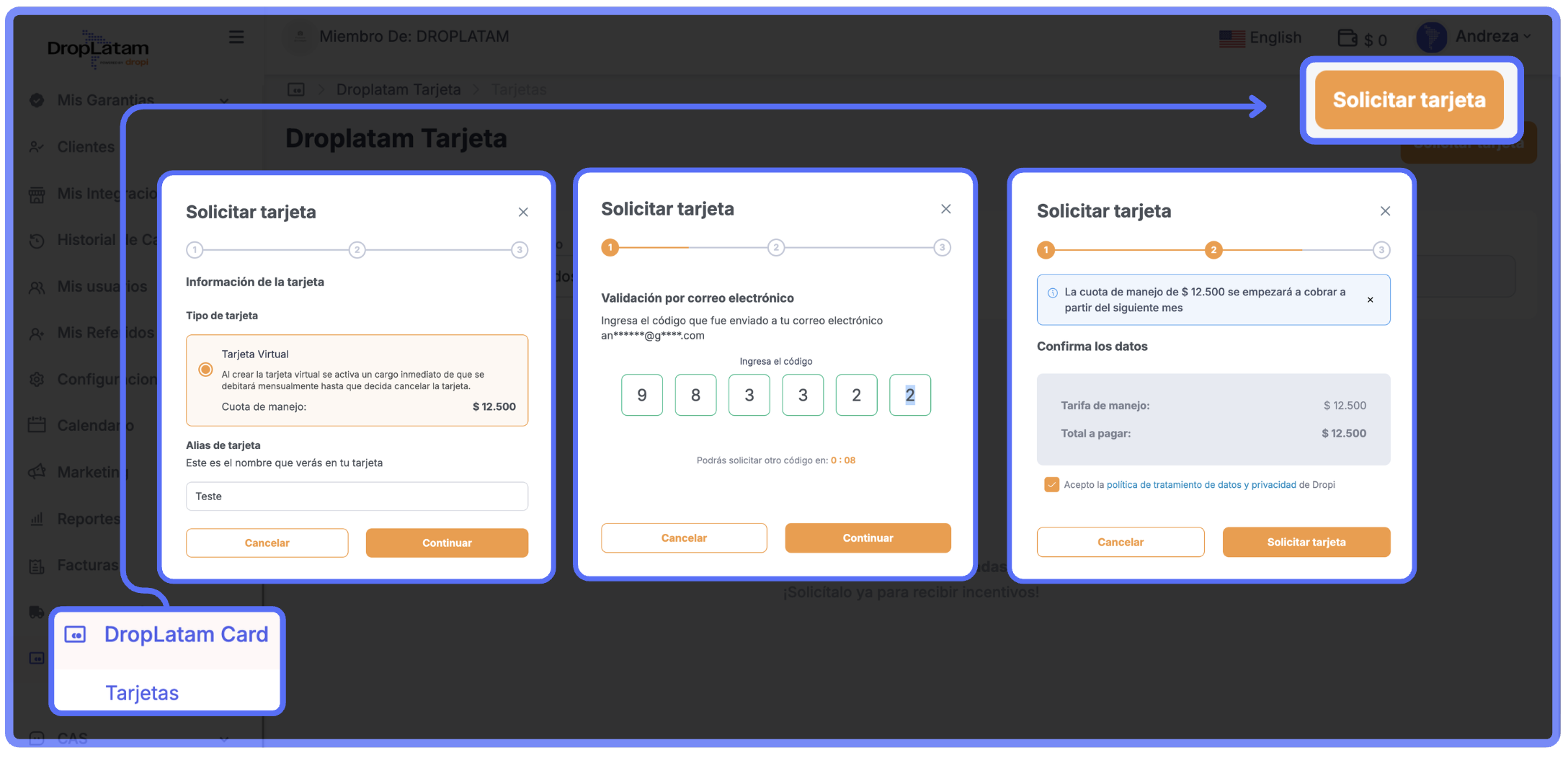Click the Reportes chart icon
This screenshot has width=1568, height=758.
(x=37, y=519)
